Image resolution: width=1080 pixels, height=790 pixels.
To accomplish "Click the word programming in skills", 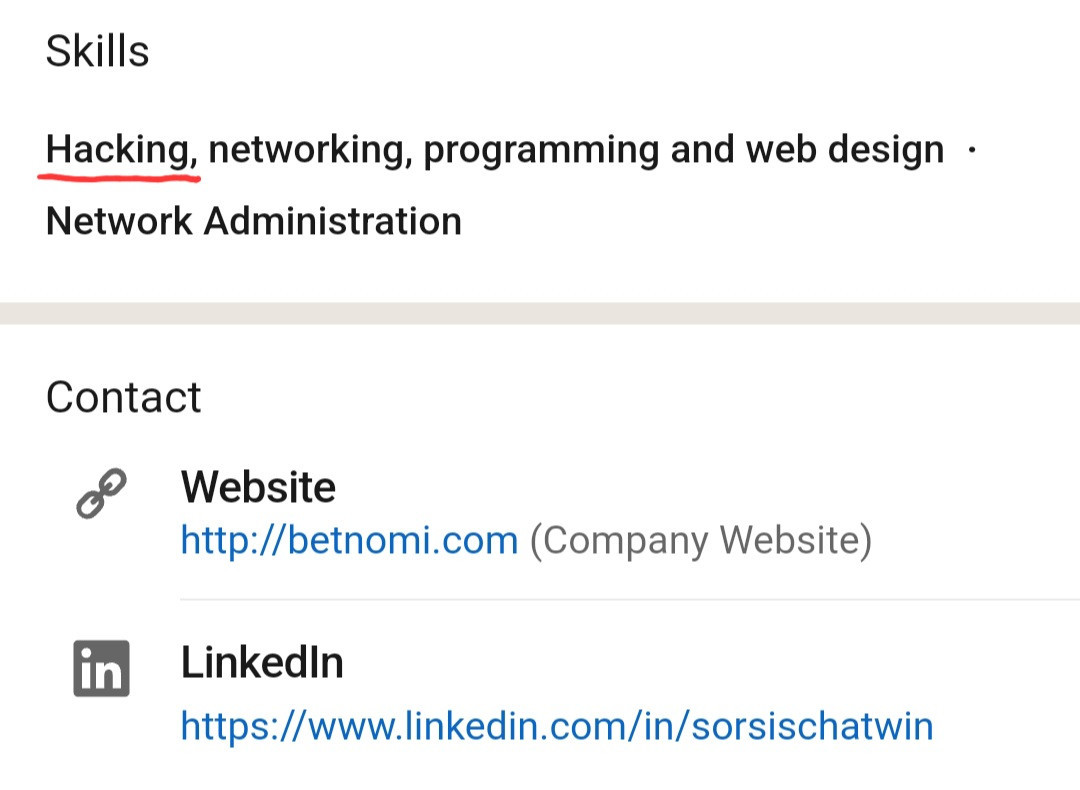I will [541, 150].
